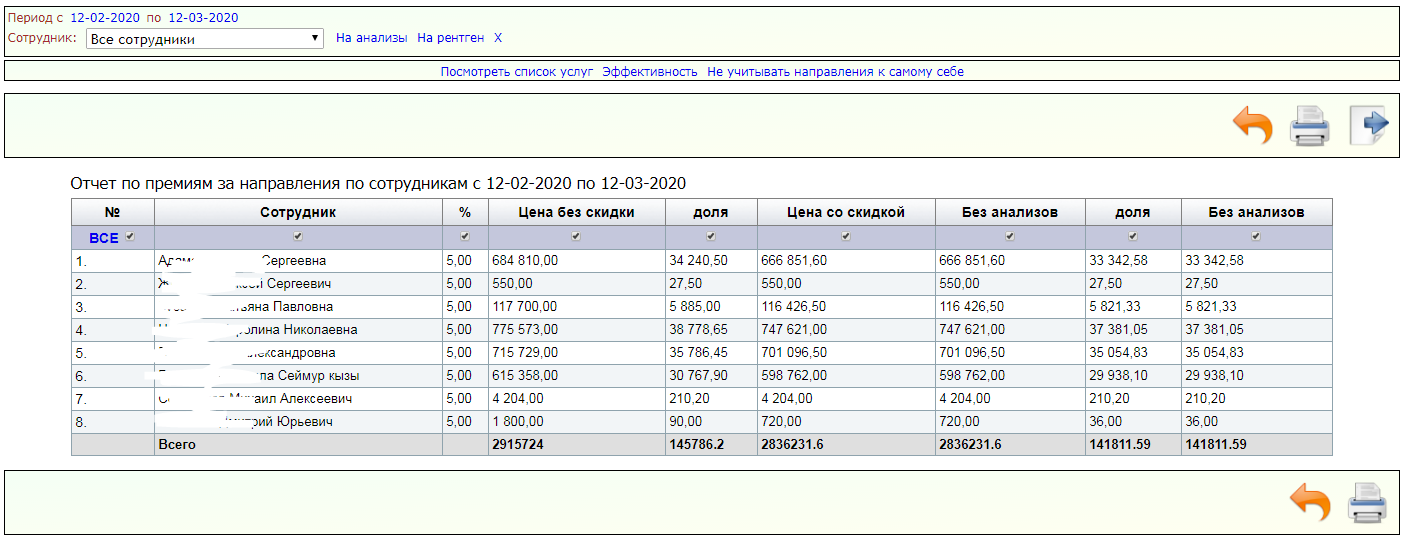Open the На рентген link
1409x540 pixels.
point(450,38)
